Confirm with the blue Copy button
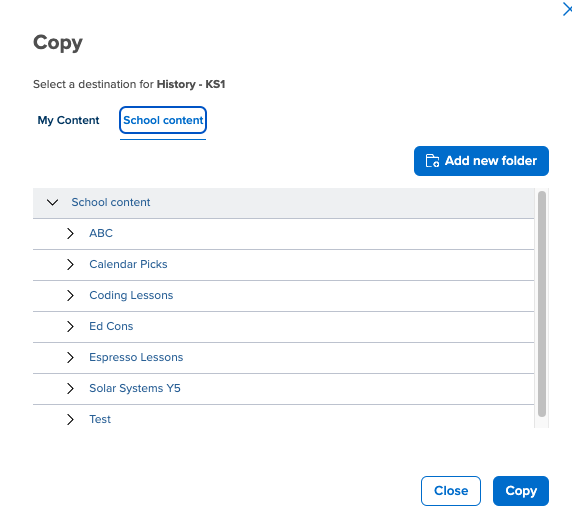Screen dimensions: 572x529 521,491
